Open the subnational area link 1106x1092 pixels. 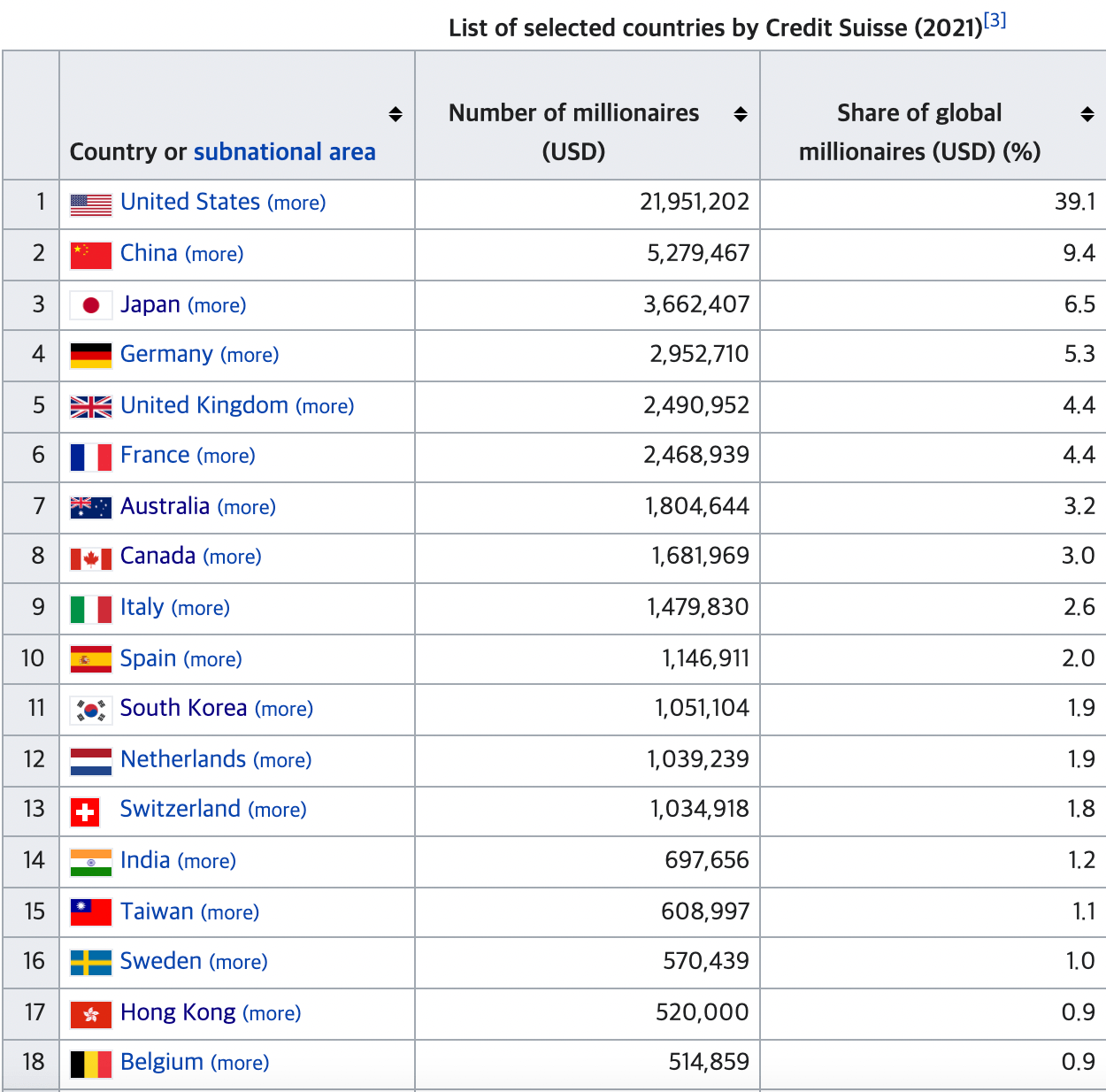[284, 151]
